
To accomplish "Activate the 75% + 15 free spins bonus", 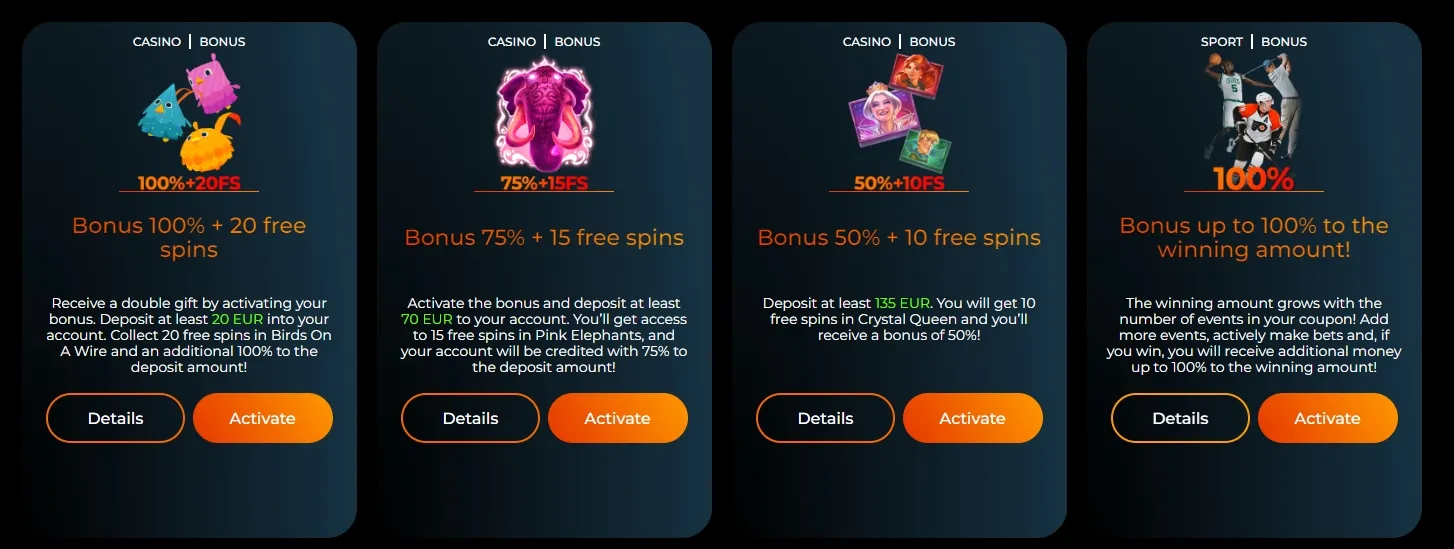I will [618, 418].
